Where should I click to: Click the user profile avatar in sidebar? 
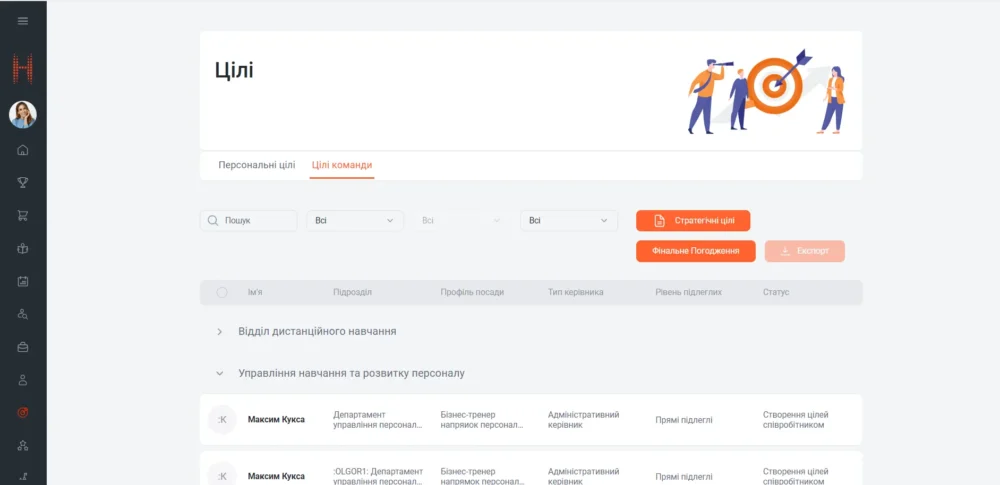point(23,115)
